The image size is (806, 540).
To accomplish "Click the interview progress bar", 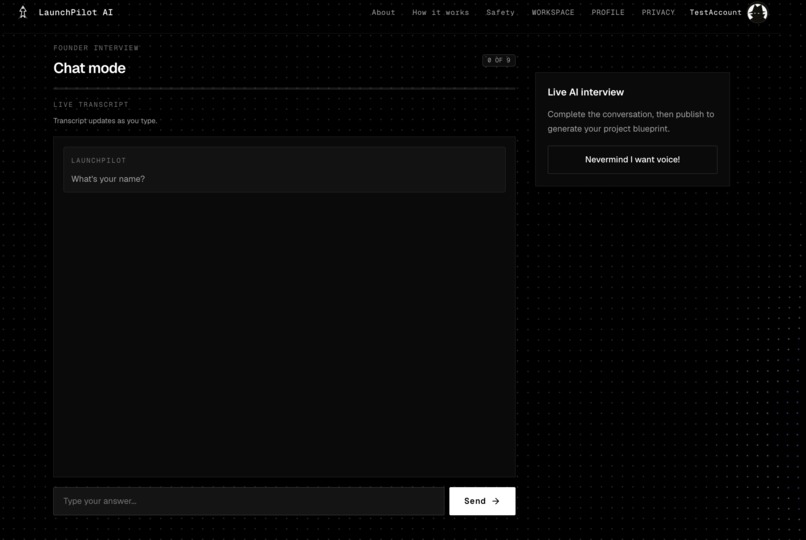I will click(x=284, y=88).
